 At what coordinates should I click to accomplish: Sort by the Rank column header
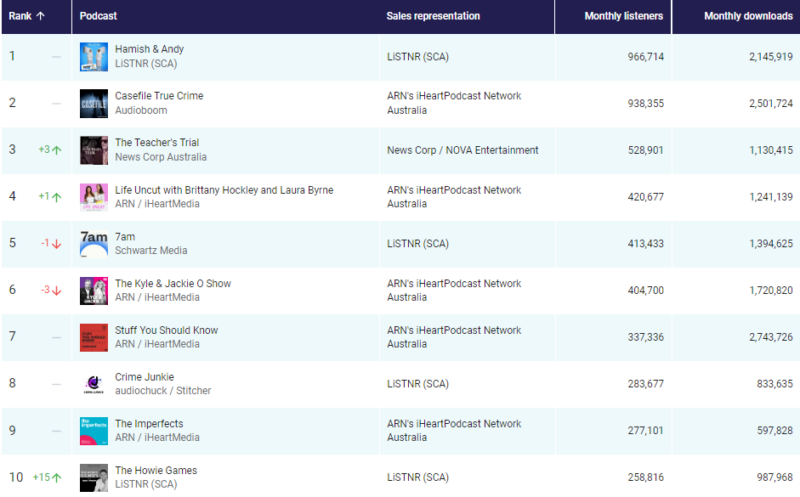[28, 16]
